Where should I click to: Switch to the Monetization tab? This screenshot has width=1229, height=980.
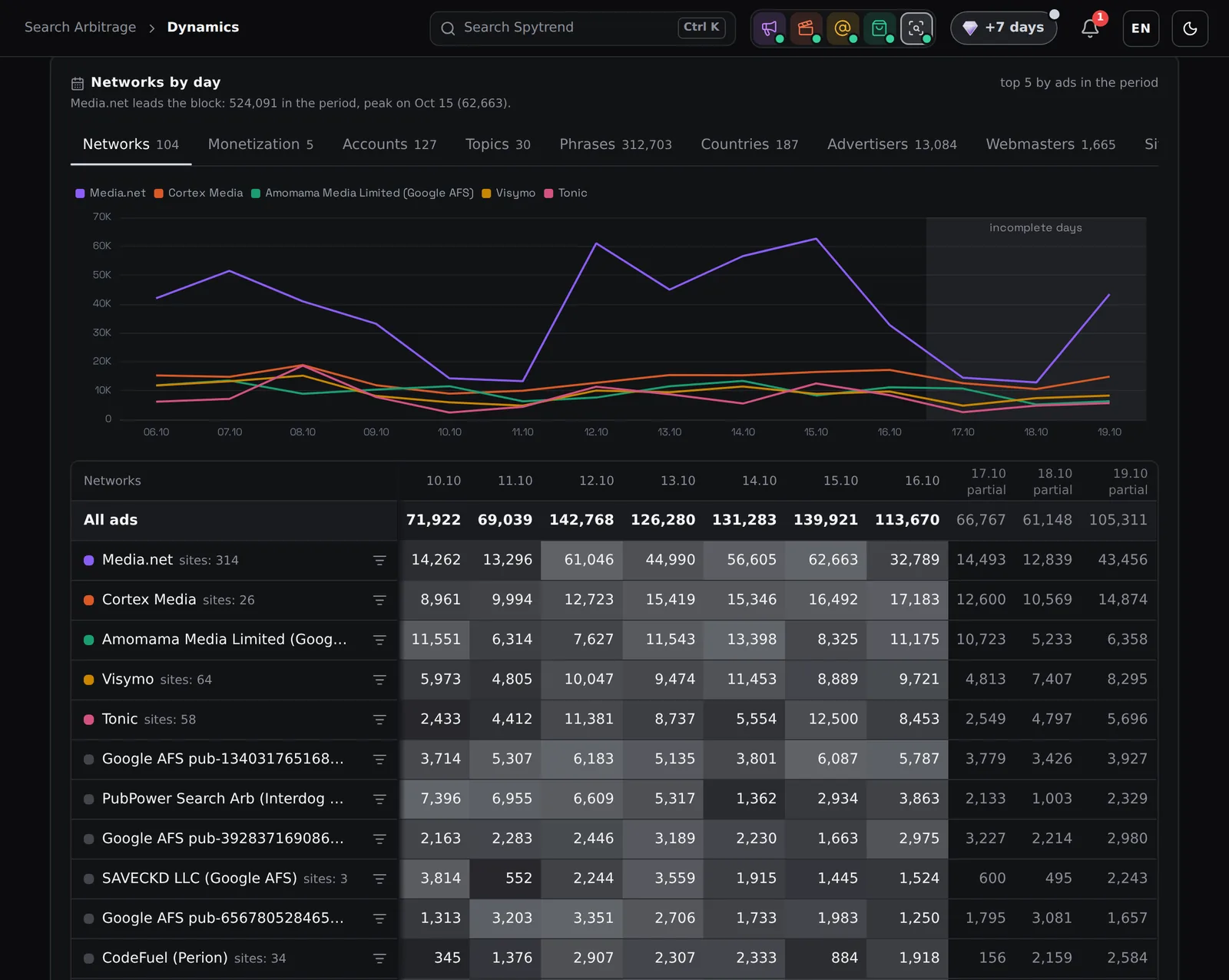point(260,144)
